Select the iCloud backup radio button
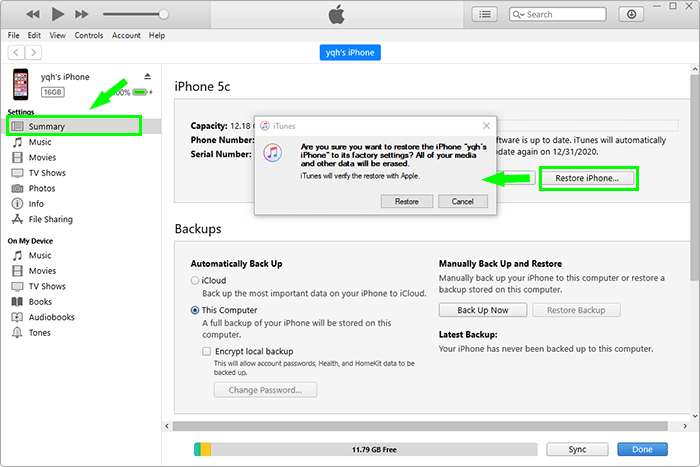The image size is (700, 467). pyautogui.click(x=195, y=280)
